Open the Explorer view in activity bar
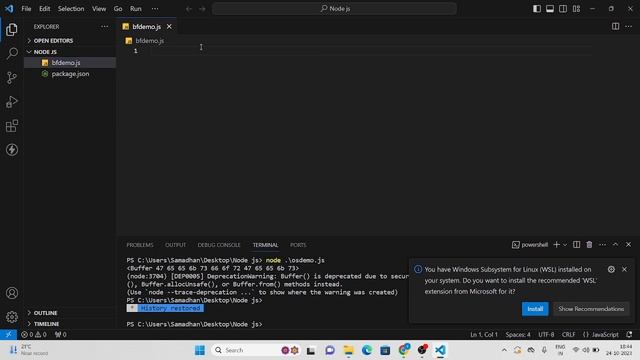 12,29
